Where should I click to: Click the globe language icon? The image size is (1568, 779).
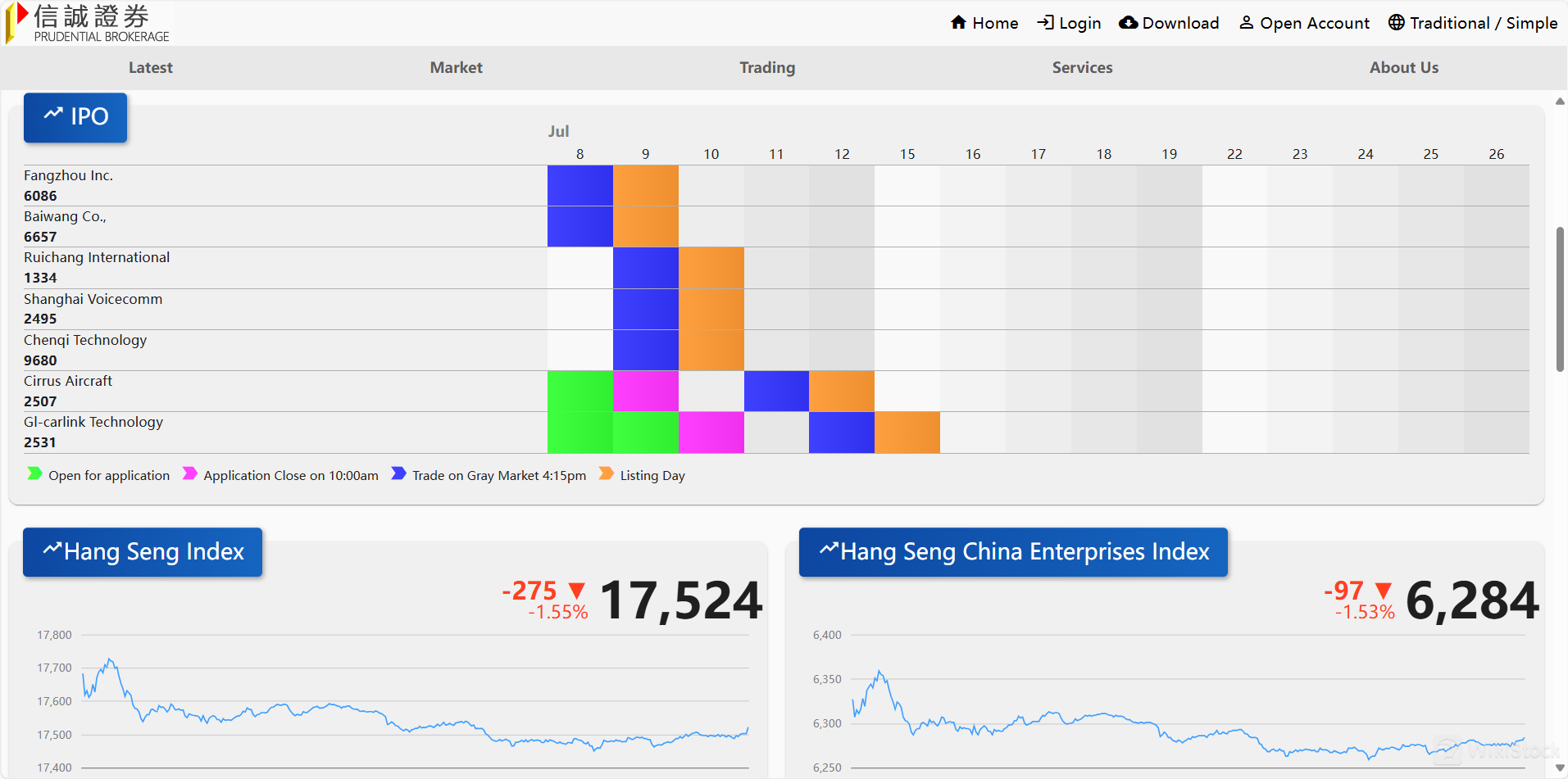click(1396, 22)
